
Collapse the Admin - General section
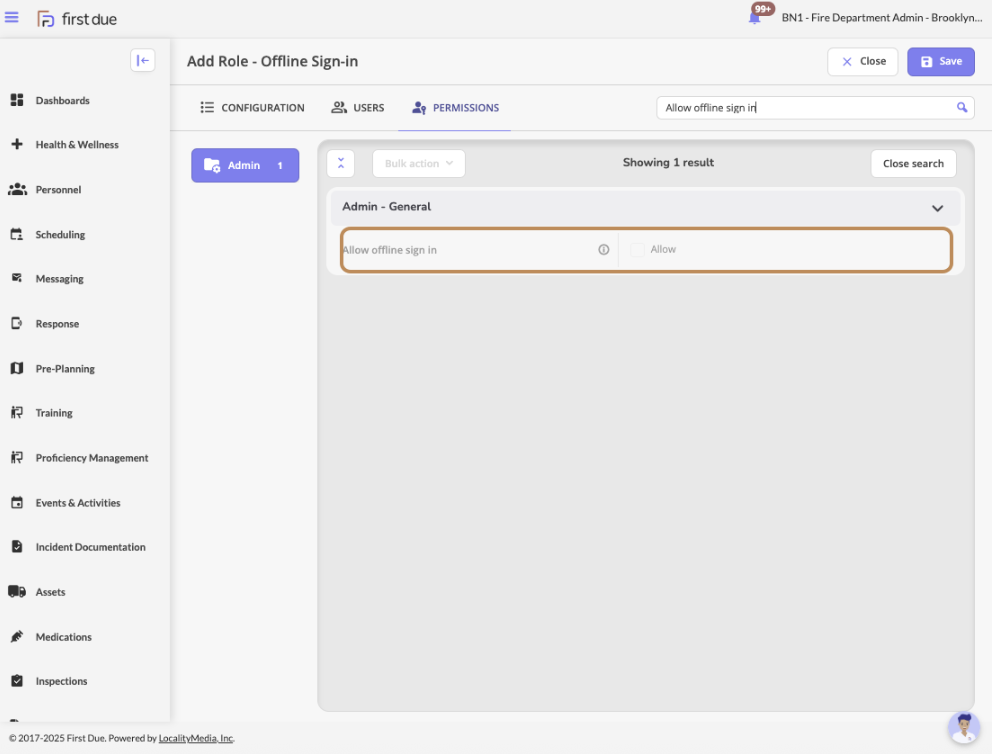coord(937,208)
